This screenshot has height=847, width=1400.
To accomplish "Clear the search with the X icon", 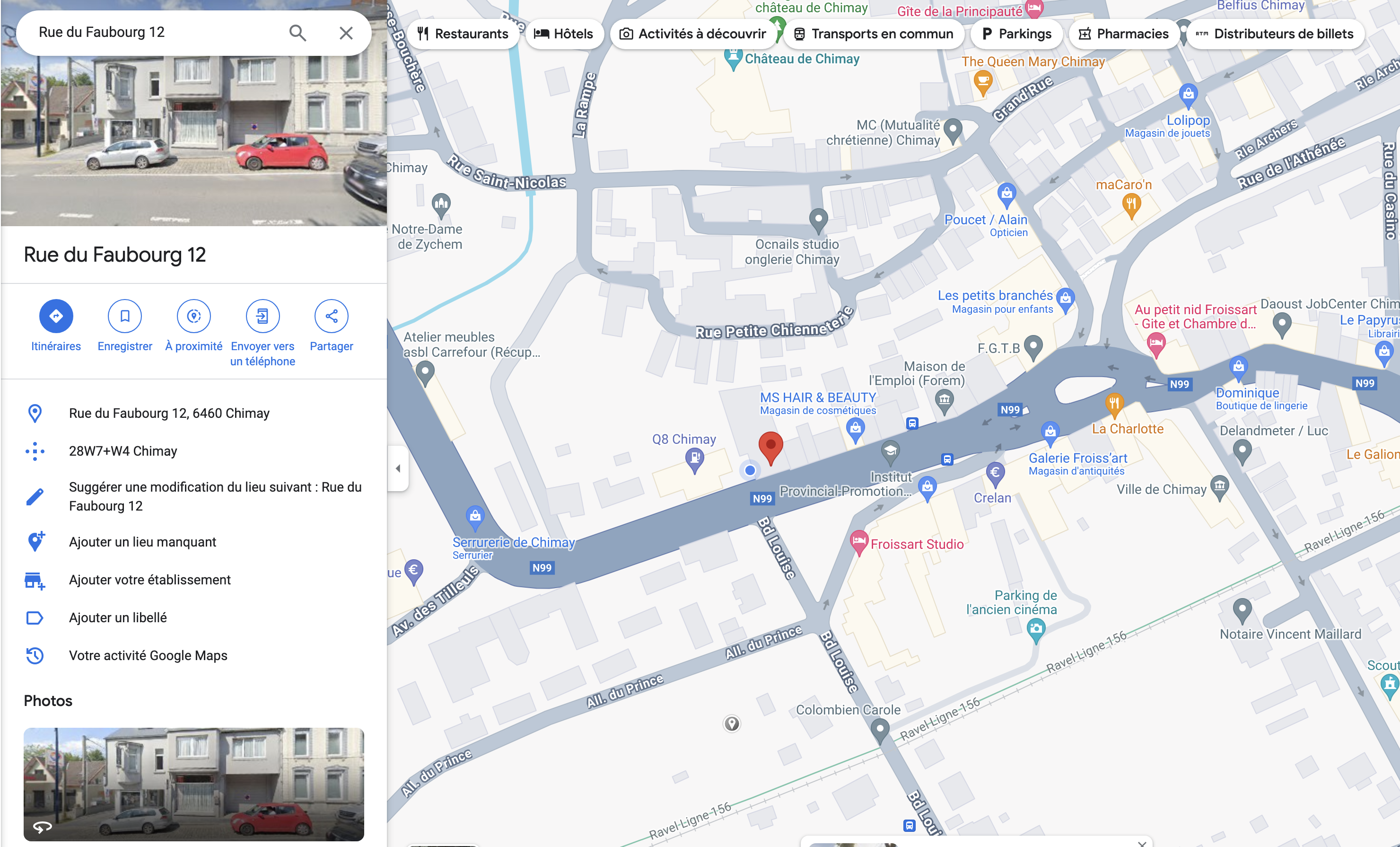I will (346, 33).
